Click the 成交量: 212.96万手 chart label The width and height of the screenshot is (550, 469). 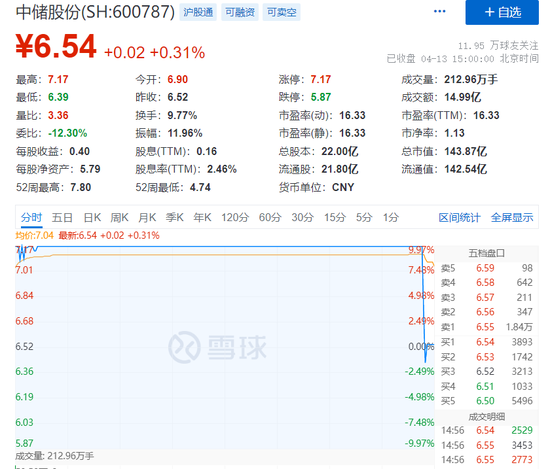coord(54,456)
